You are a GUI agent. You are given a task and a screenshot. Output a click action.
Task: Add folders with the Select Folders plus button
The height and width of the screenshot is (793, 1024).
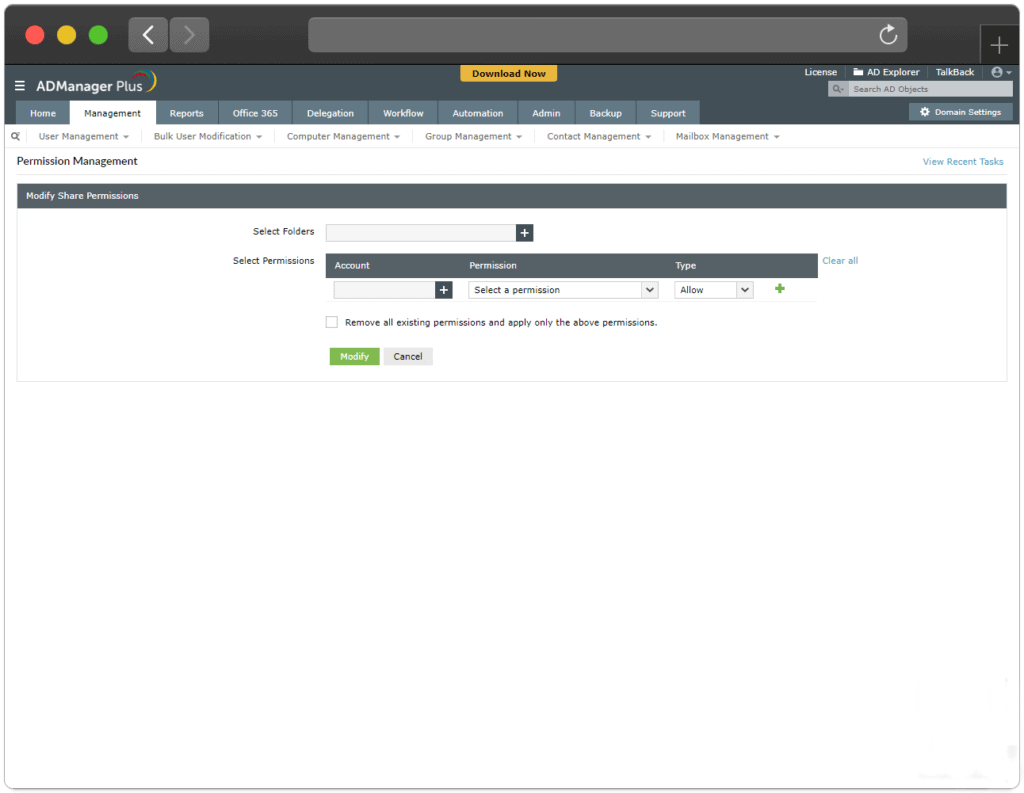pyautogui.click(x=524, y=233)
